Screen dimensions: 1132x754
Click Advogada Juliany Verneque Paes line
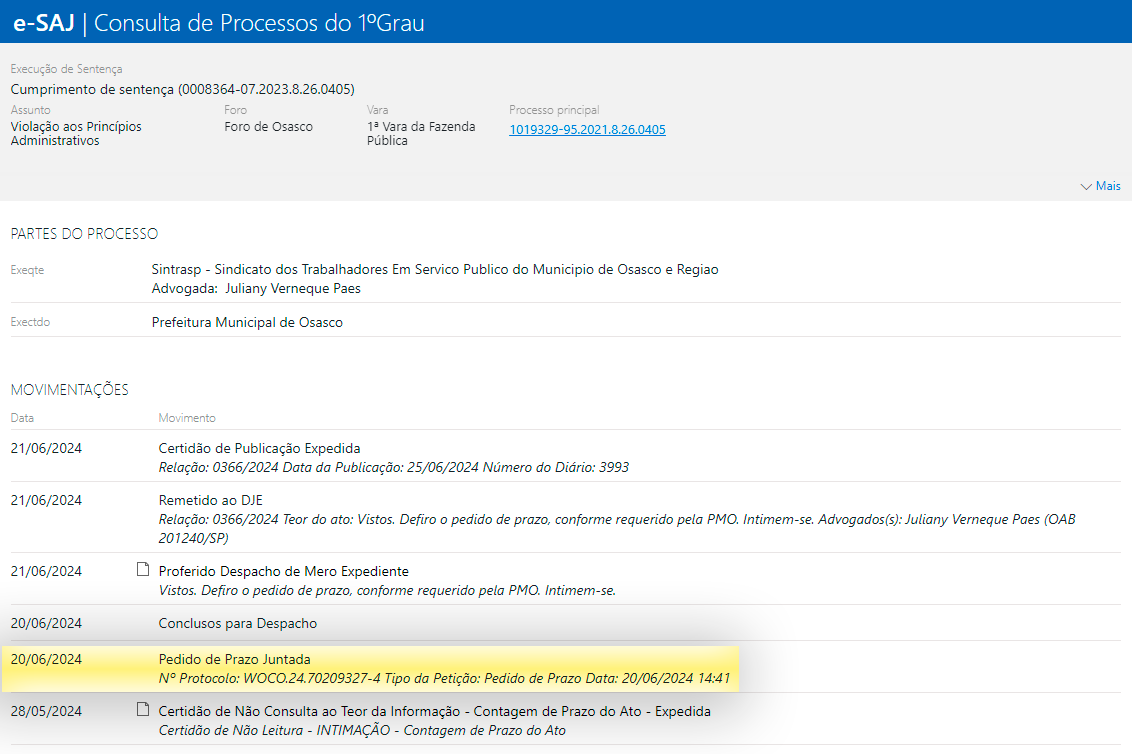256,289
